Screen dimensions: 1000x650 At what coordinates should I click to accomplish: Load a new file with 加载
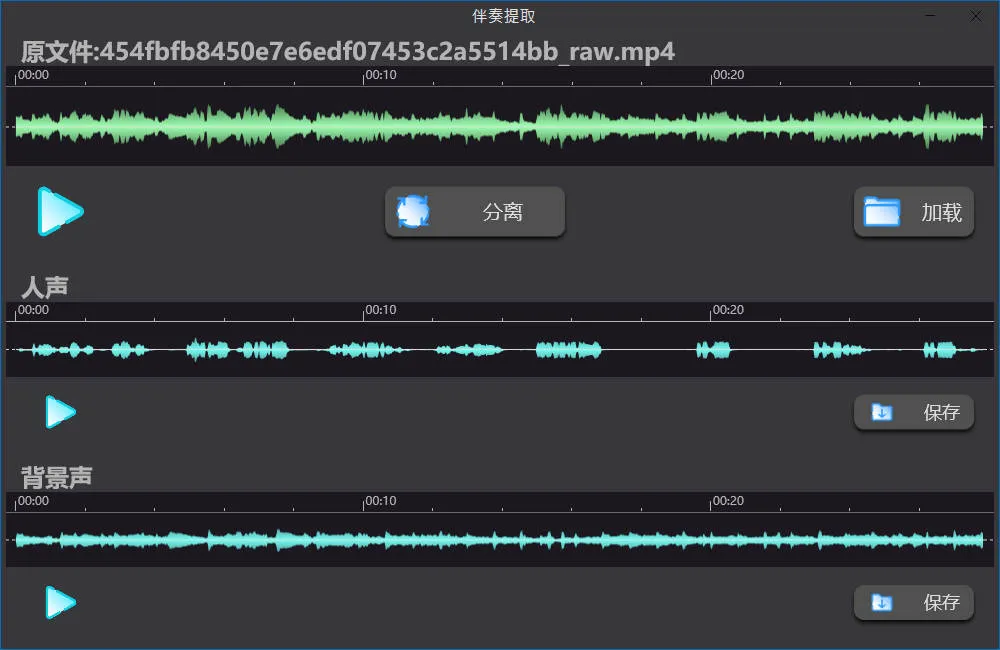pyautogui.click(x=915, y=211)
